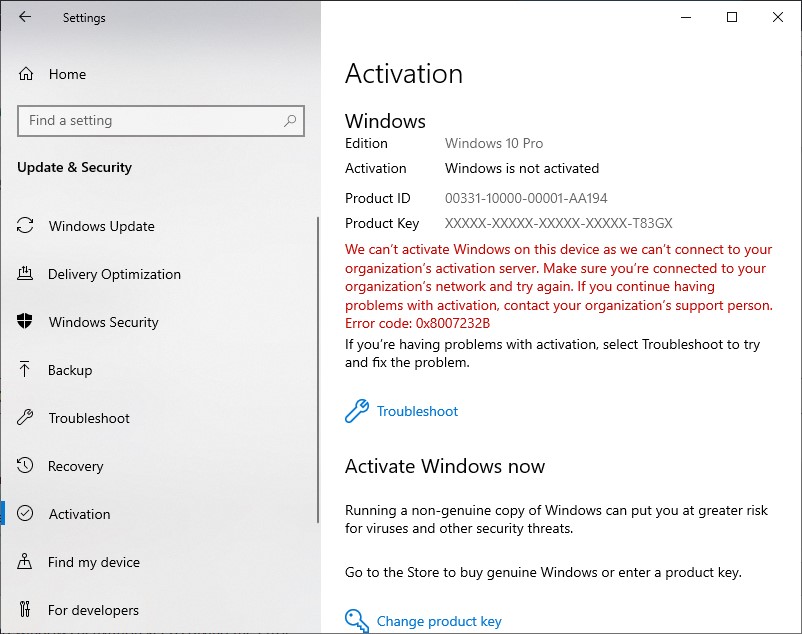802x634 pixels.
Task: Click the Windows 10 Pro edition value
Action: coord(494,143)
